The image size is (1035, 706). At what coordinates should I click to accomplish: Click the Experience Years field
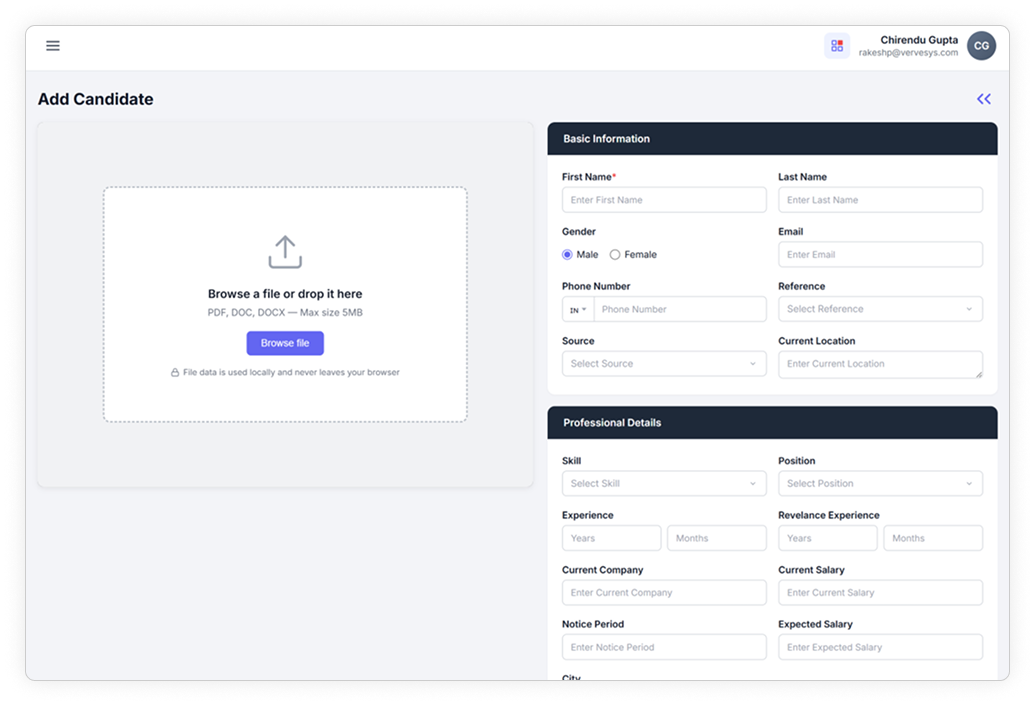click(x=611, y=538)
